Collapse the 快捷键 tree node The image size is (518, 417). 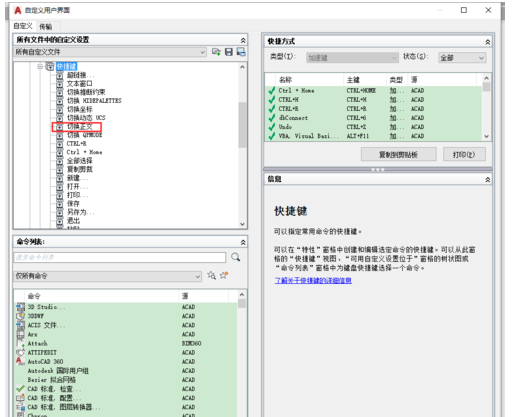(40, 66)
